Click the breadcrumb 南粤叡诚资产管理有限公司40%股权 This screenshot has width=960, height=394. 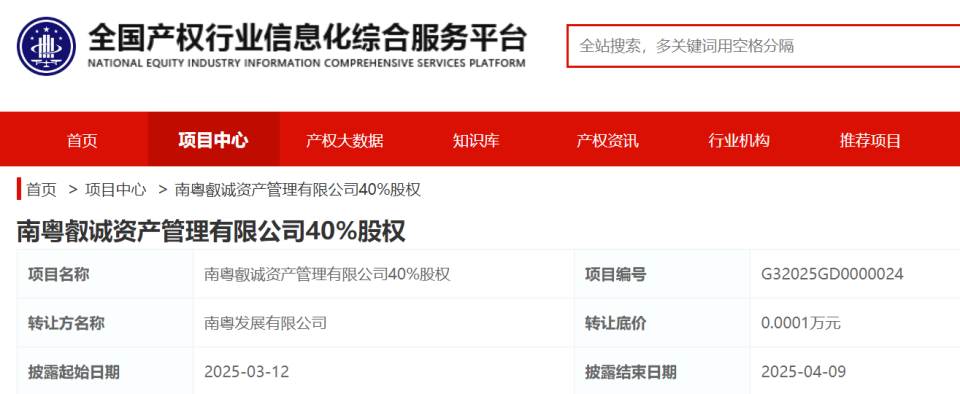click(x=298, y=190)
